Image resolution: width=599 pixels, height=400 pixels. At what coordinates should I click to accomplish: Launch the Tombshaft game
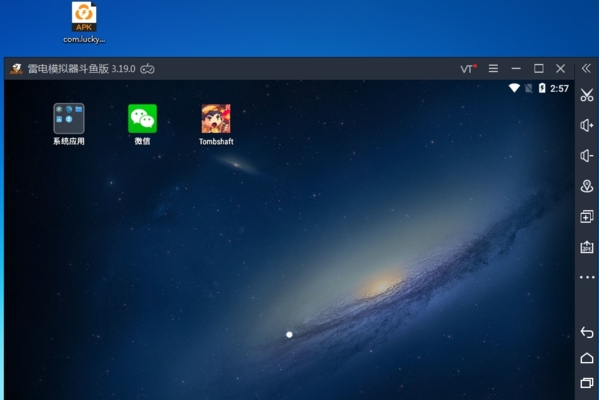click(216, 125)
